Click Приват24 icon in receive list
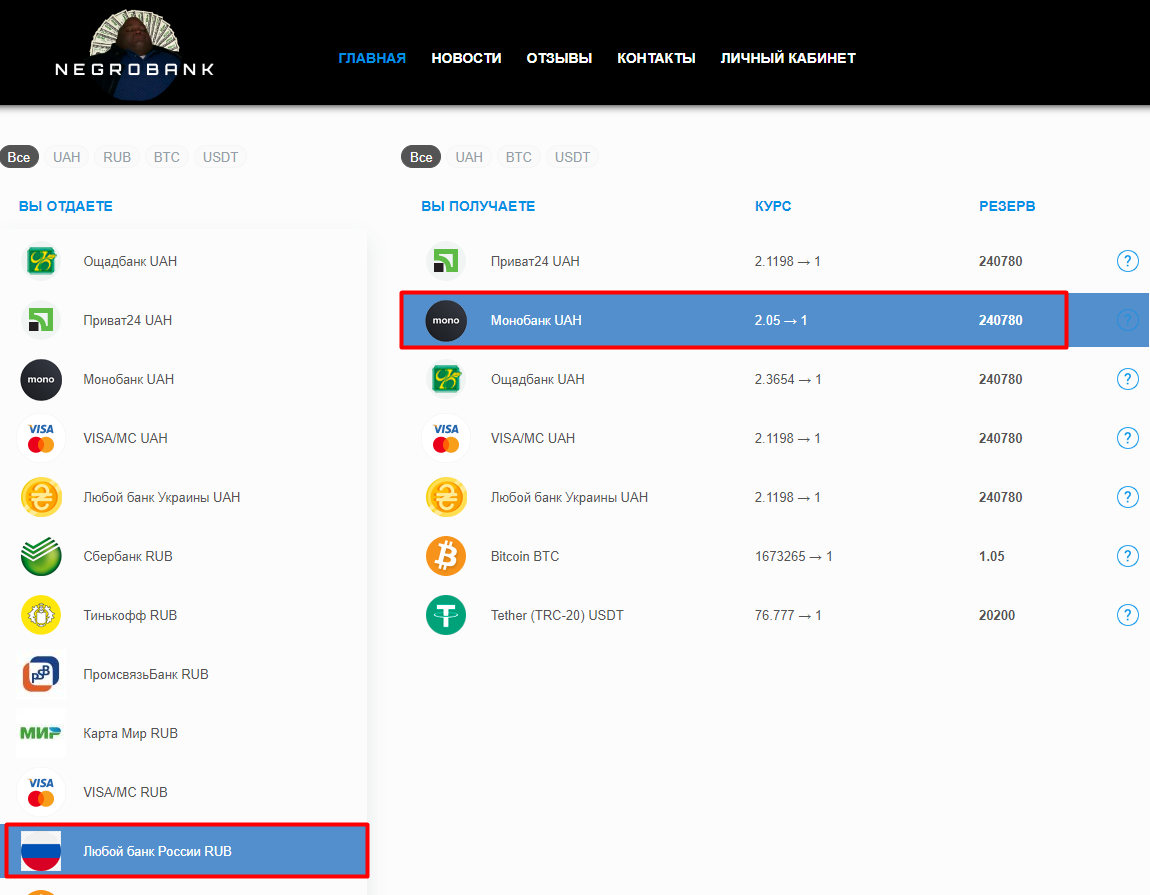This screenshot has width=1150, height=895. pyautogui.click(x=446, y=261)
